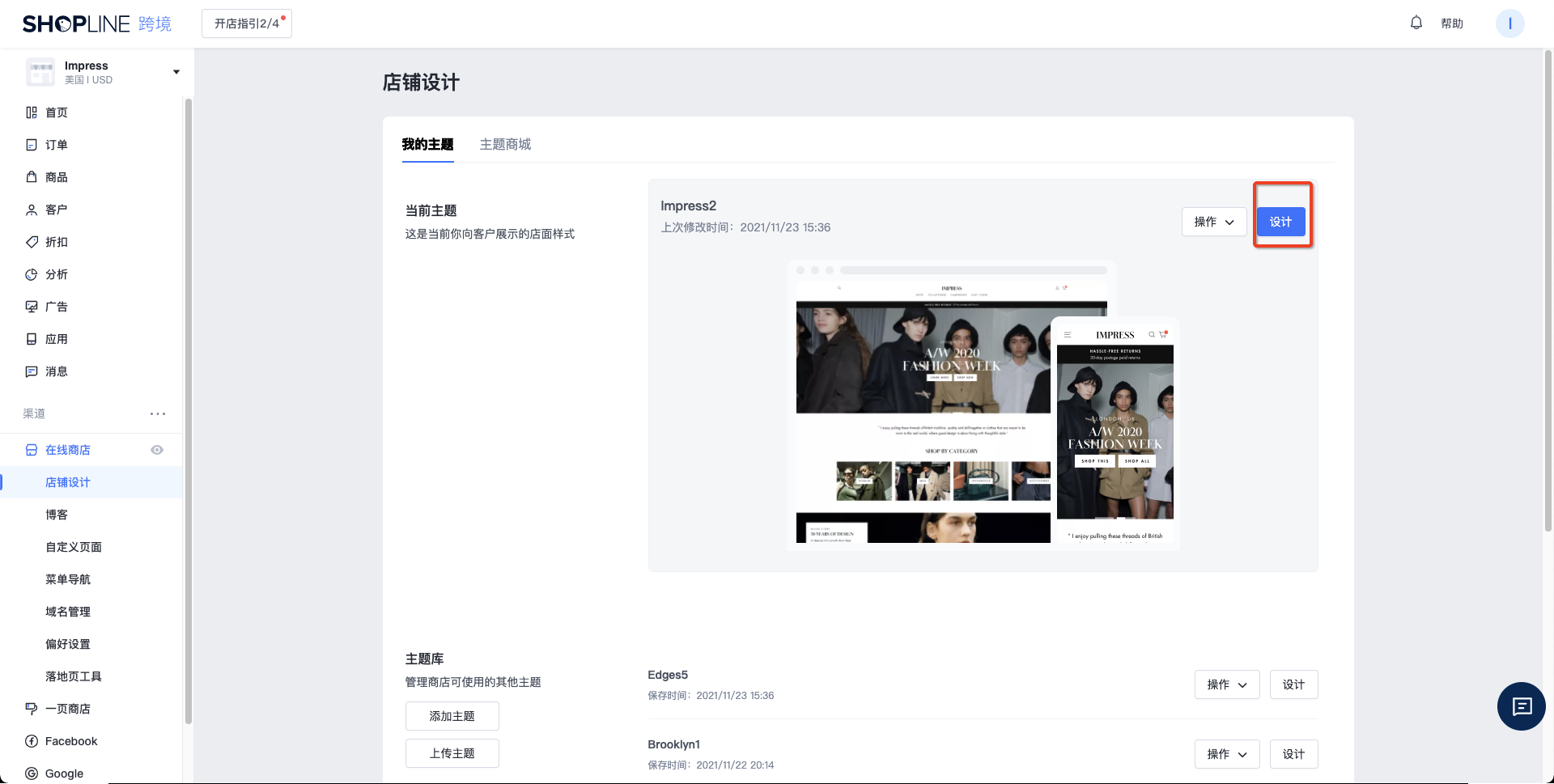Click the Impress2 theme preview thumbnail
1554x784 pixels.
coord(951,405)
